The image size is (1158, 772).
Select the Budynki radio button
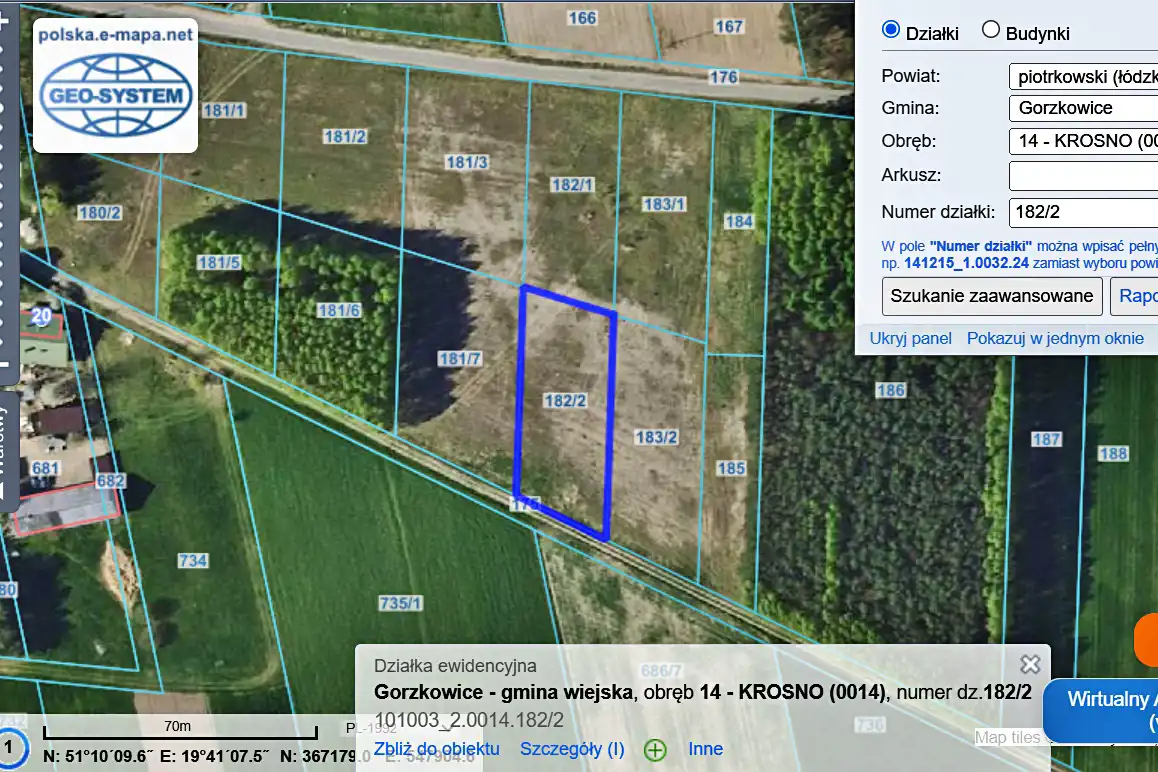click(991, 30)
